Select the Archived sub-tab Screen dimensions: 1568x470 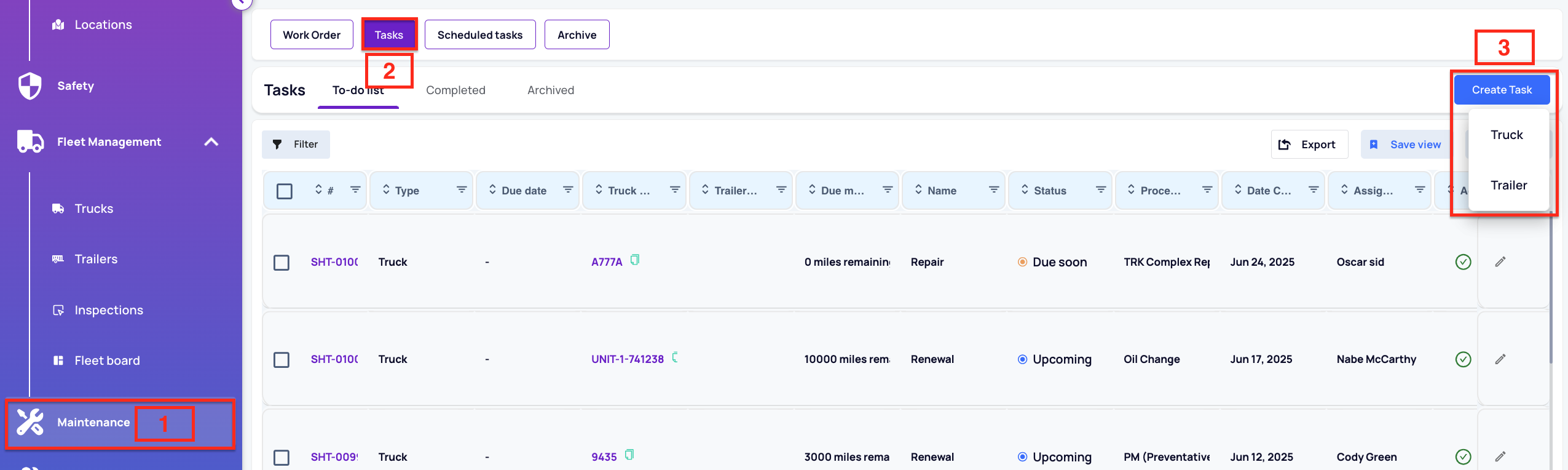tap(551, 90)
